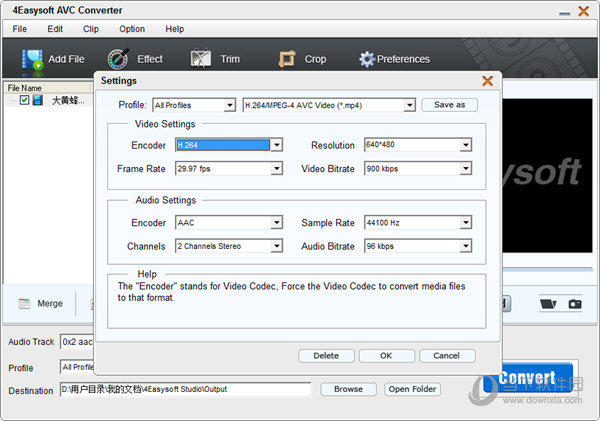Click the File Name column header

click(x=49, y=88)
